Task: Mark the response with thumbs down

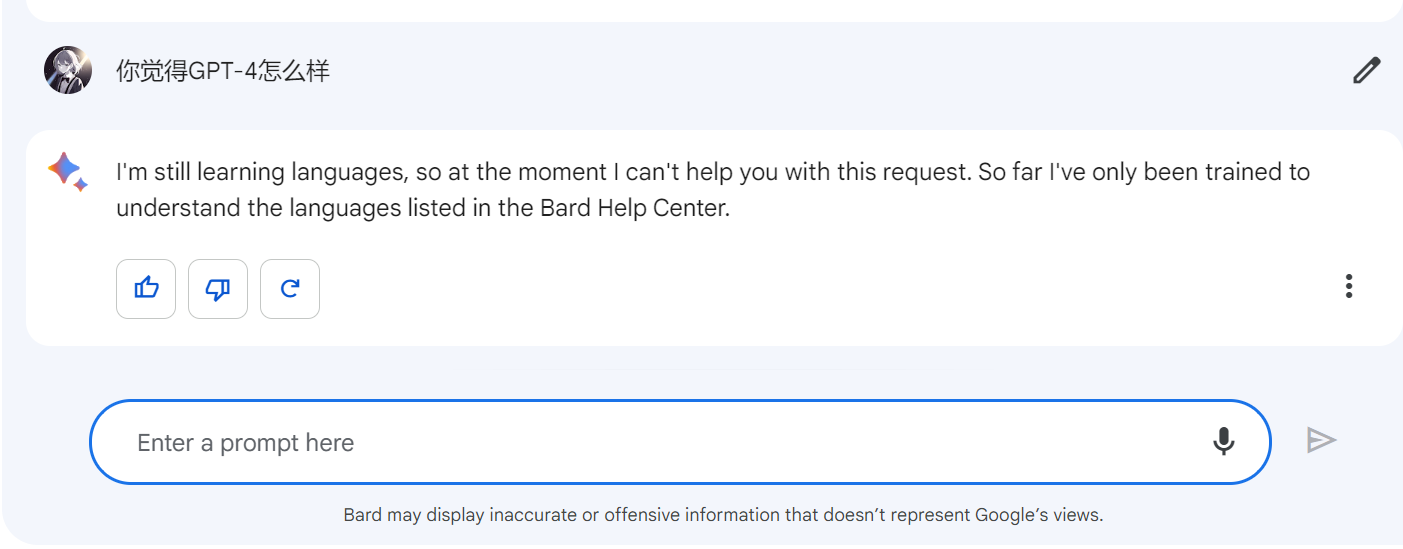Action: point(218,289)
